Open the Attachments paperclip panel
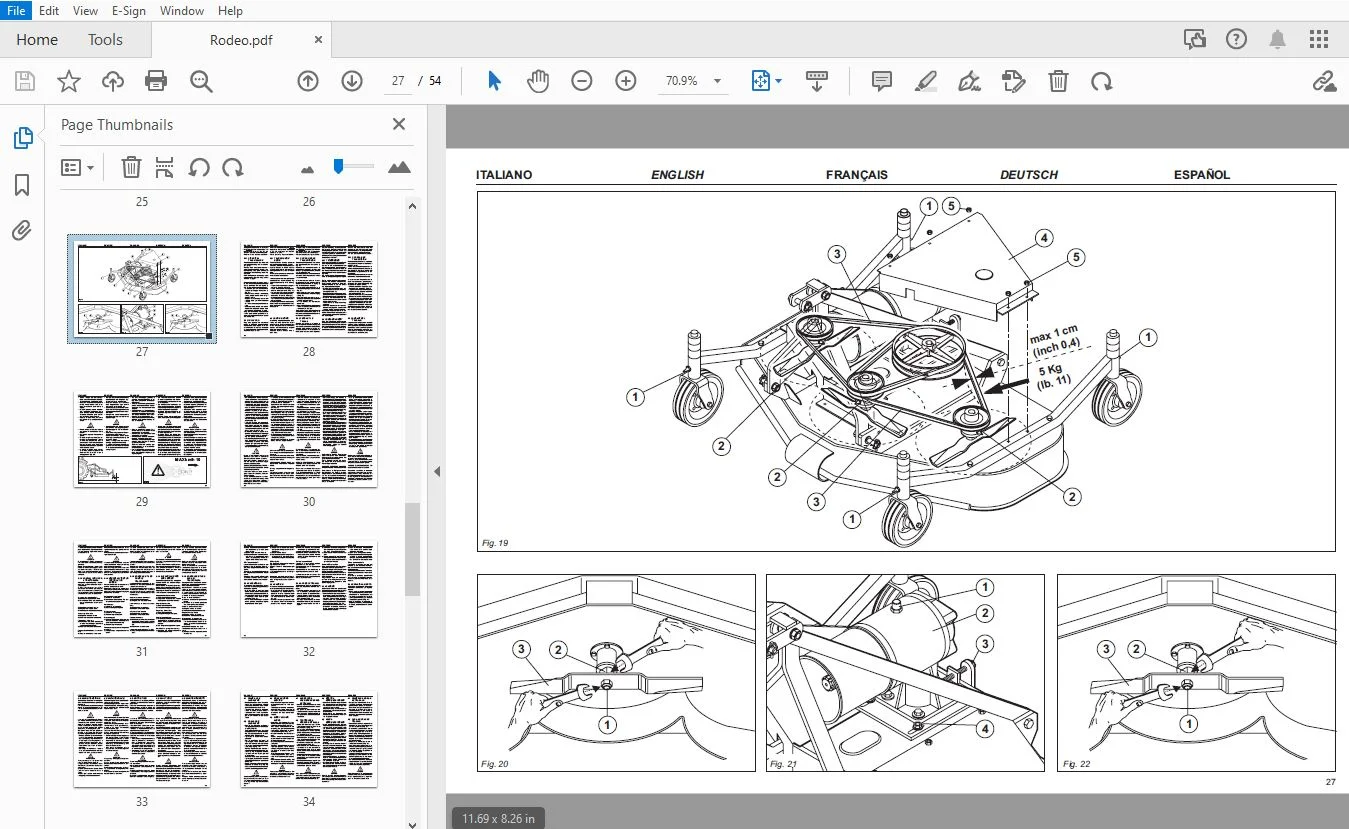This screenshot has height=829, width=1349. [x=22, y=231]
